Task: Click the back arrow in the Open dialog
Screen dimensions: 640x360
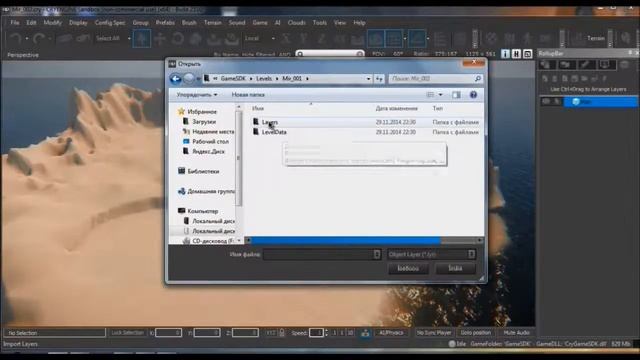Action: pos(176,78)
